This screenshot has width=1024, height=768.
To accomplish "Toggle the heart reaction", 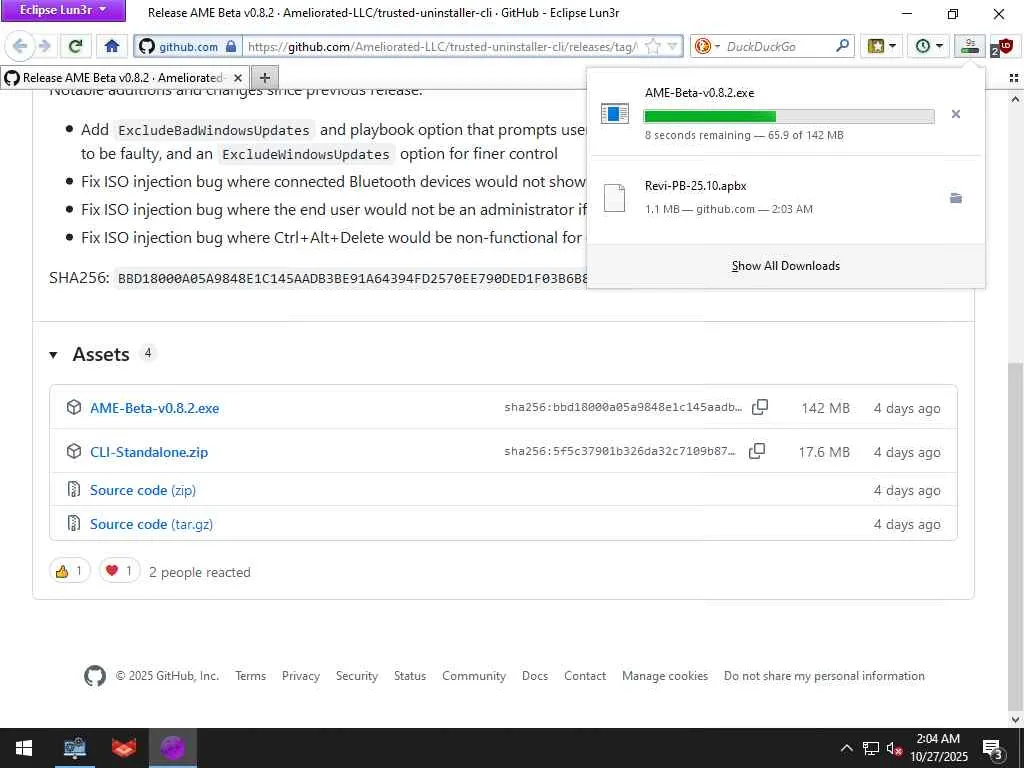I will click(120, 571).
